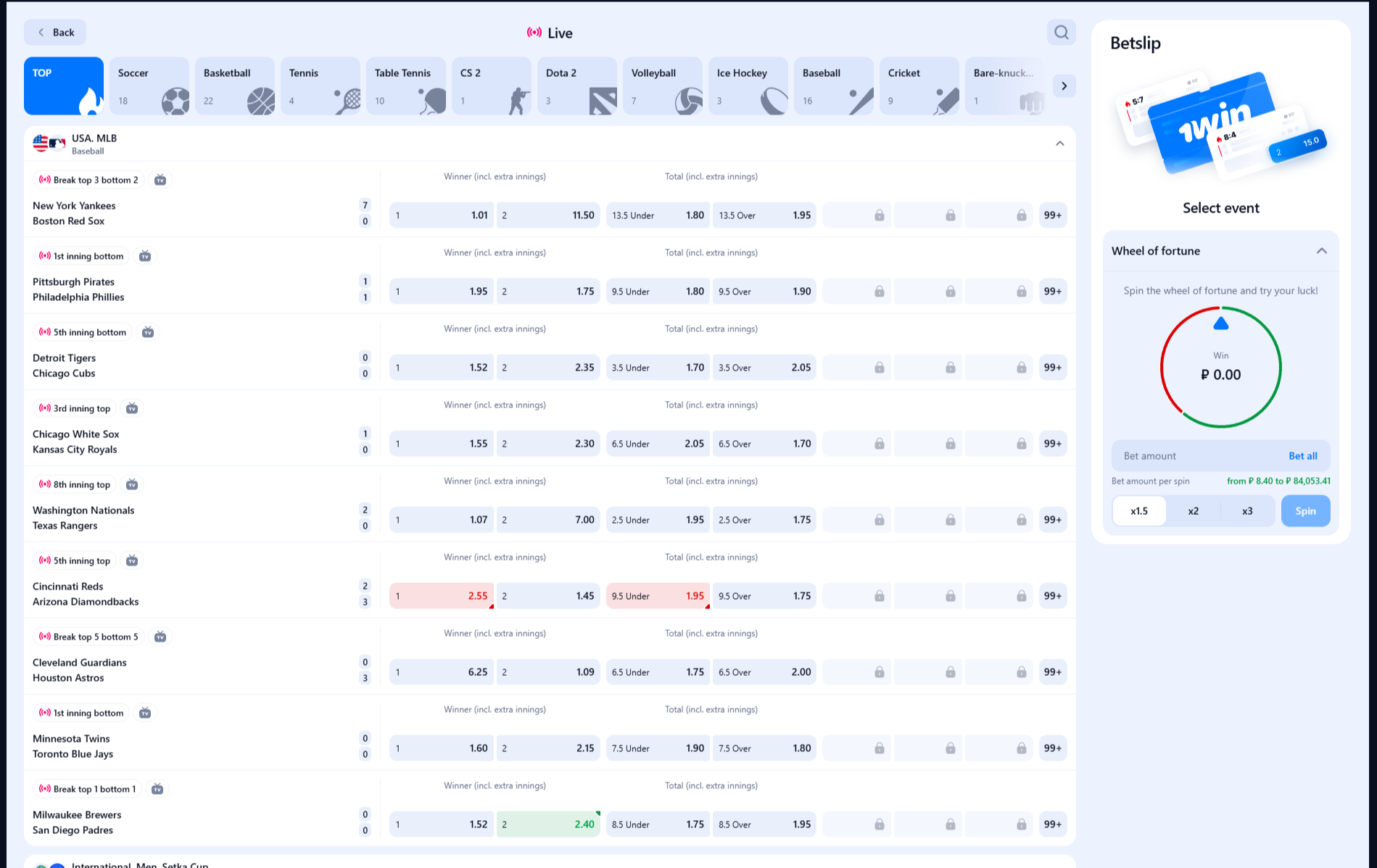
Task: Pick Yankees to win at 1.01
Action: click(x=442, y=215)
